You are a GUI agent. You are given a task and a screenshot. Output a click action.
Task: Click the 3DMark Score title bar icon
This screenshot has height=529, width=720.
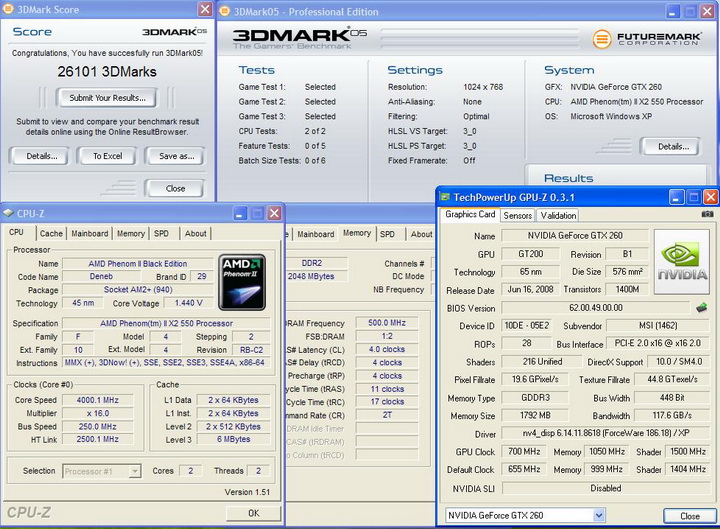point(8,9)
